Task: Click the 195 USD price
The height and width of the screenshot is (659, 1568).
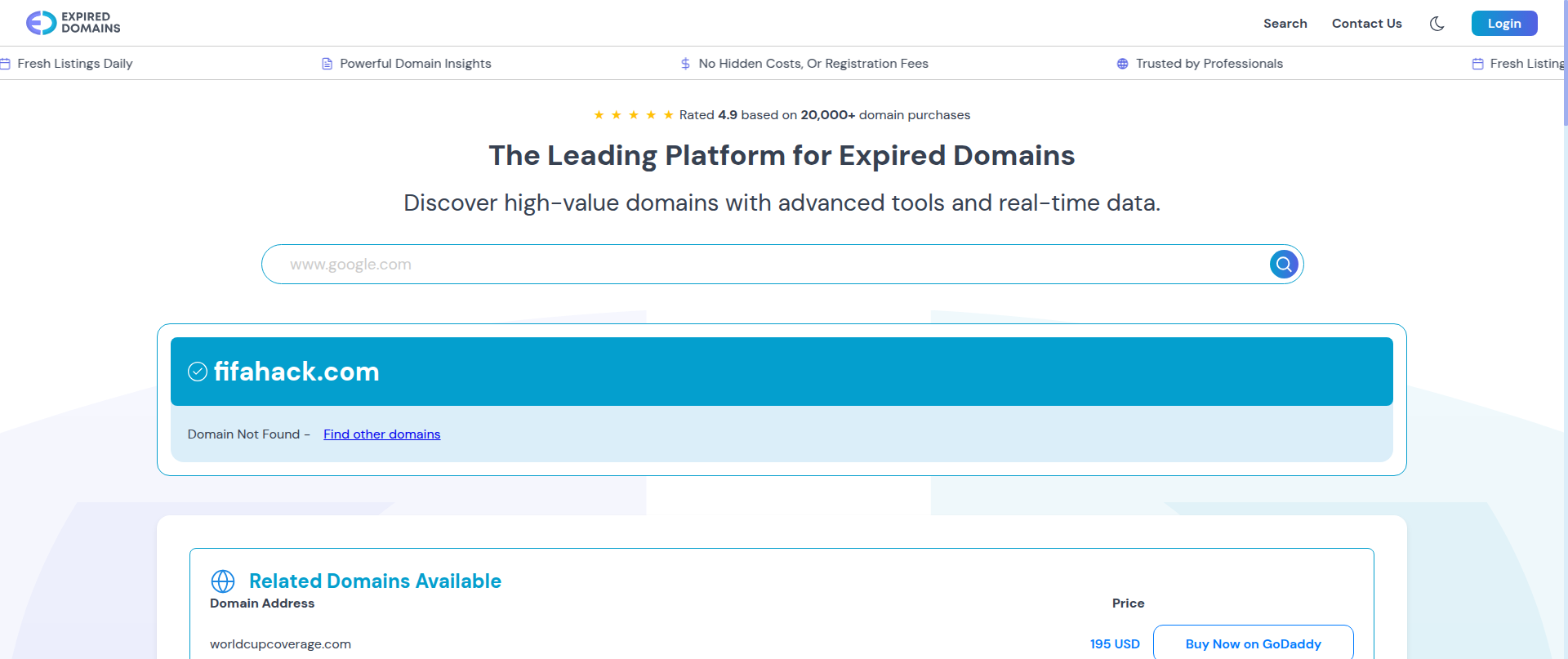Action: 1115,644
